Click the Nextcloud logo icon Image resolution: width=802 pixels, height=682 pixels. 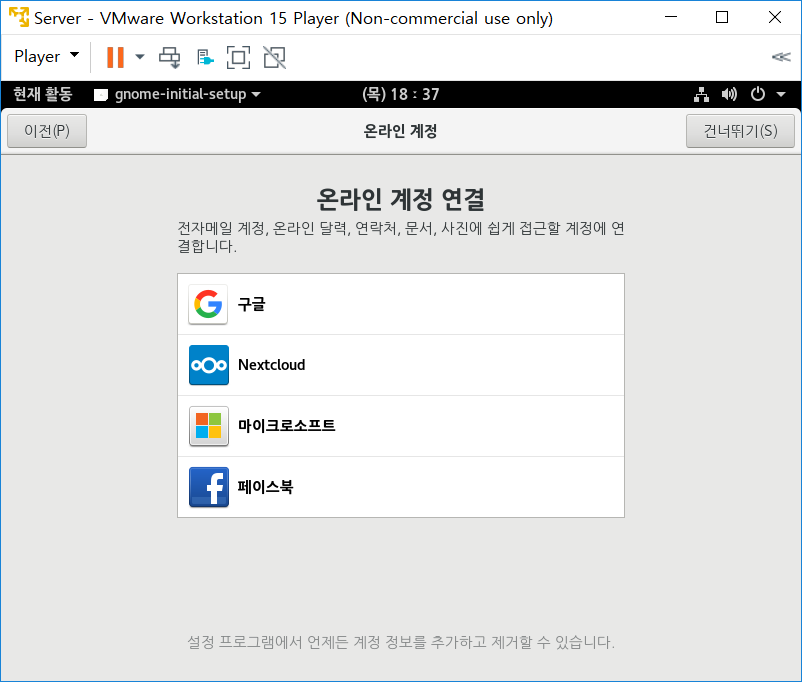coord(209,365)
